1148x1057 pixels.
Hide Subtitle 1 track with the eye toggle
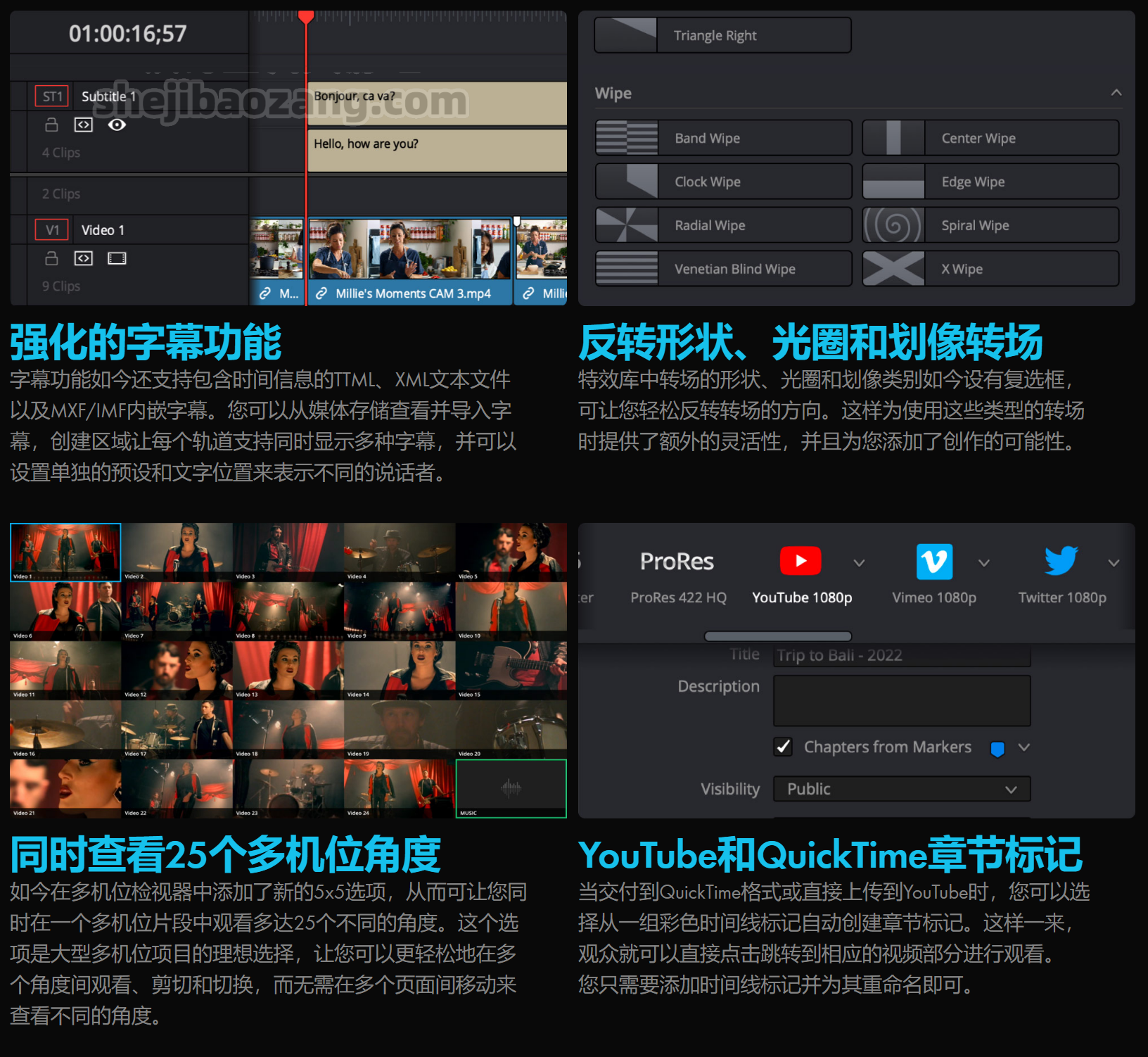[x=117, y=124]
